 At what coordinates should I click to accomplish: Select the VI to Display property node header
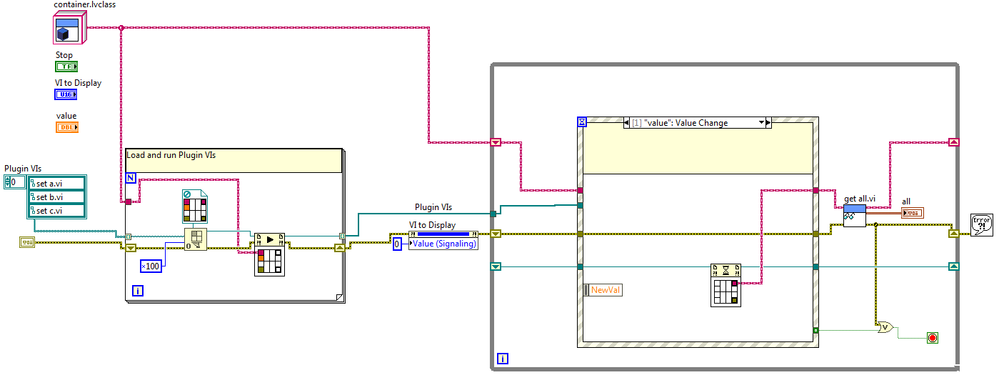[x=443, y=234]
